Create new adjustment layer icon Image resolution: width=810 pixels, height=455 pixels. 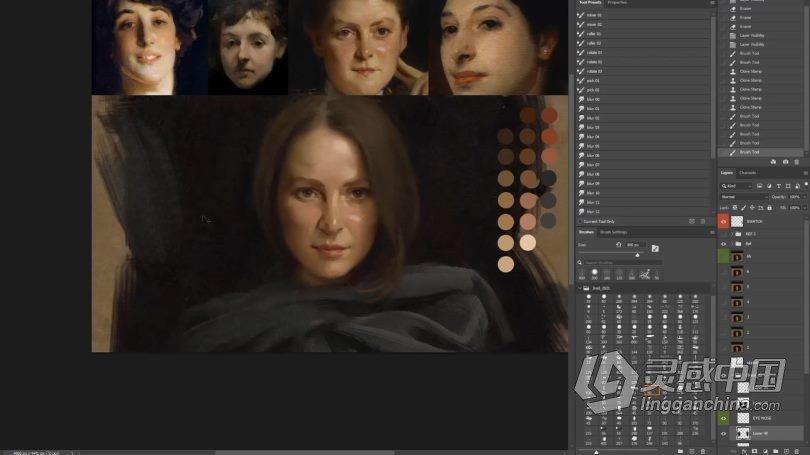(x=765, y=451)
